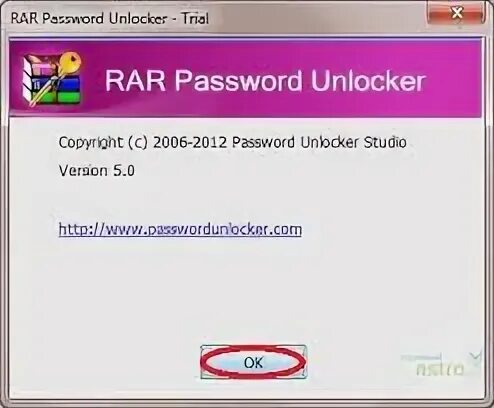Click the red oval highlight around OK
The width and height of the screenshot is (494, 408).
(253, 362)
